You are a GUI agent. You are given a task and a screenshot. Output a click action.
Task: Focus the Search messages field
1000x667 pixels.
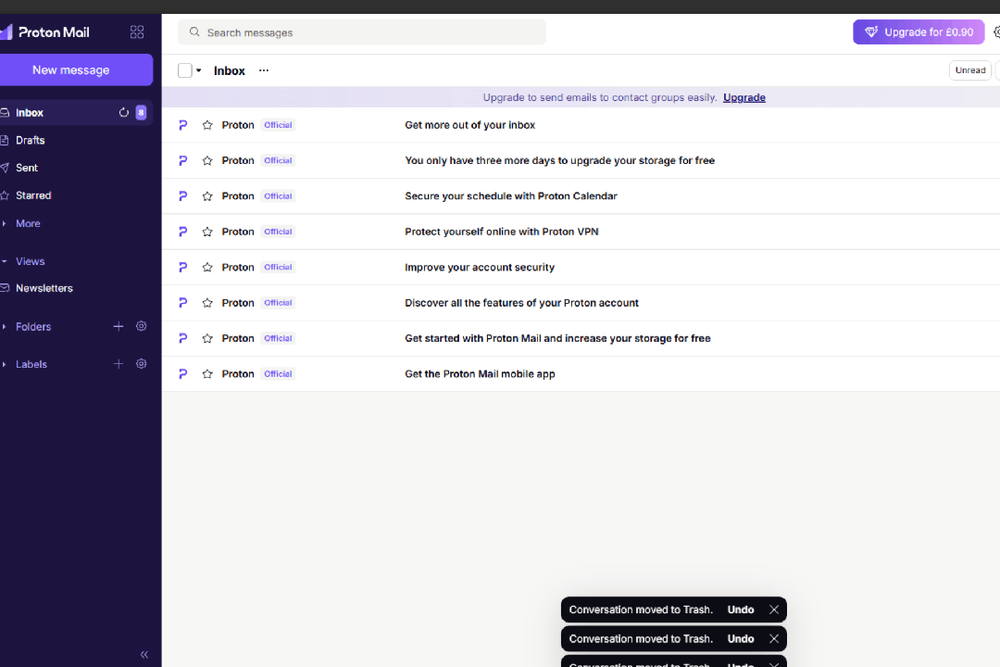click(x=362, y=32)
